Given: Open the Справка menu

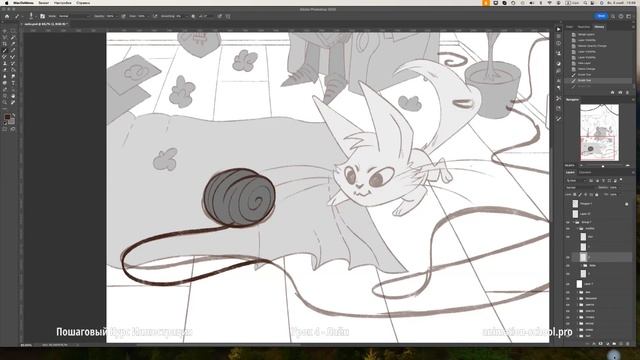Looking at the screenshot, I should tap(83, 2).
